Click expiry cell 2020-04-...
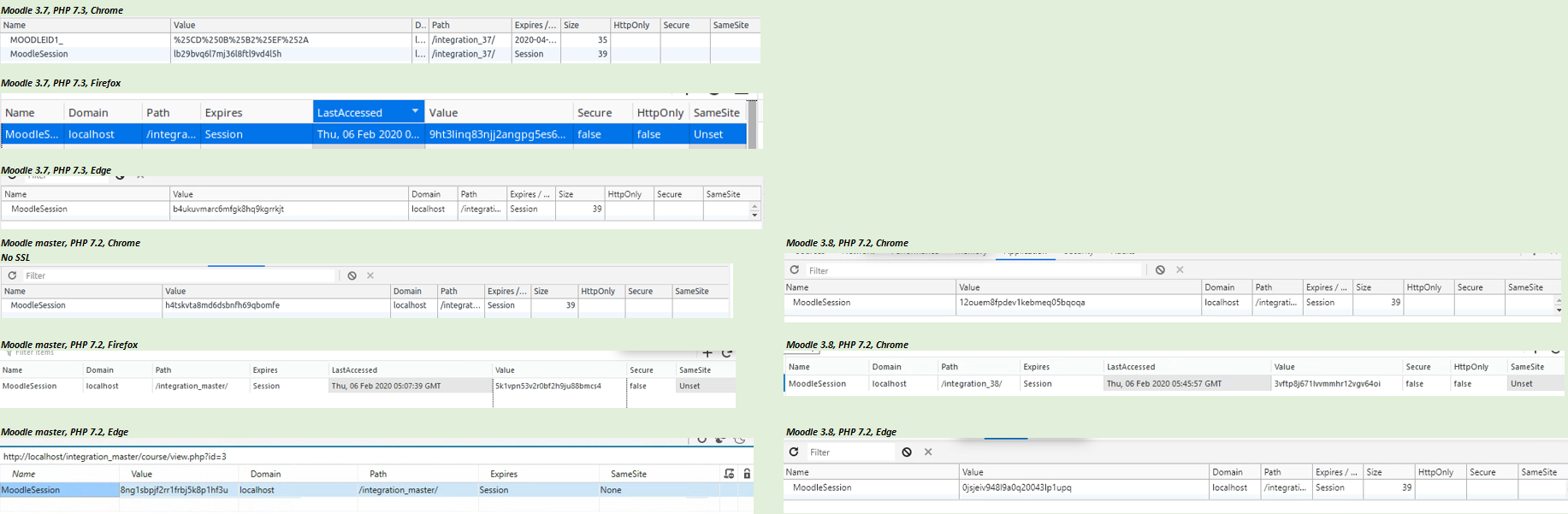The image size is (1568, 514). tap(535, 39)
